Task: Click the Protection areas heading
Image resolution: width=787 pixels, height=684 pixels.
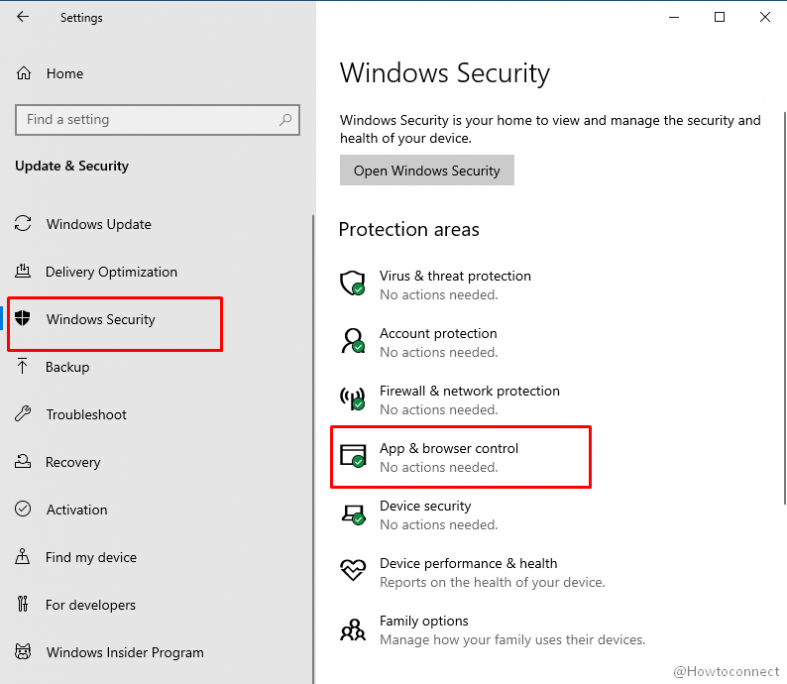Action: click(x=409, y=229)
